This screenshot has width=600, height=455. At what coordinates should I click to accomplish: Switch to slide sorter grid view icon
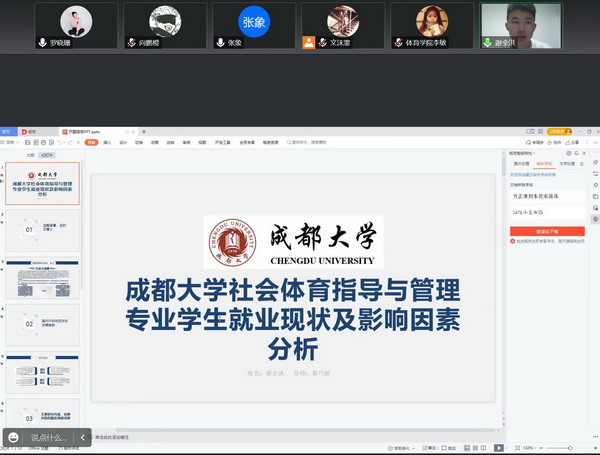coord(475,448)
